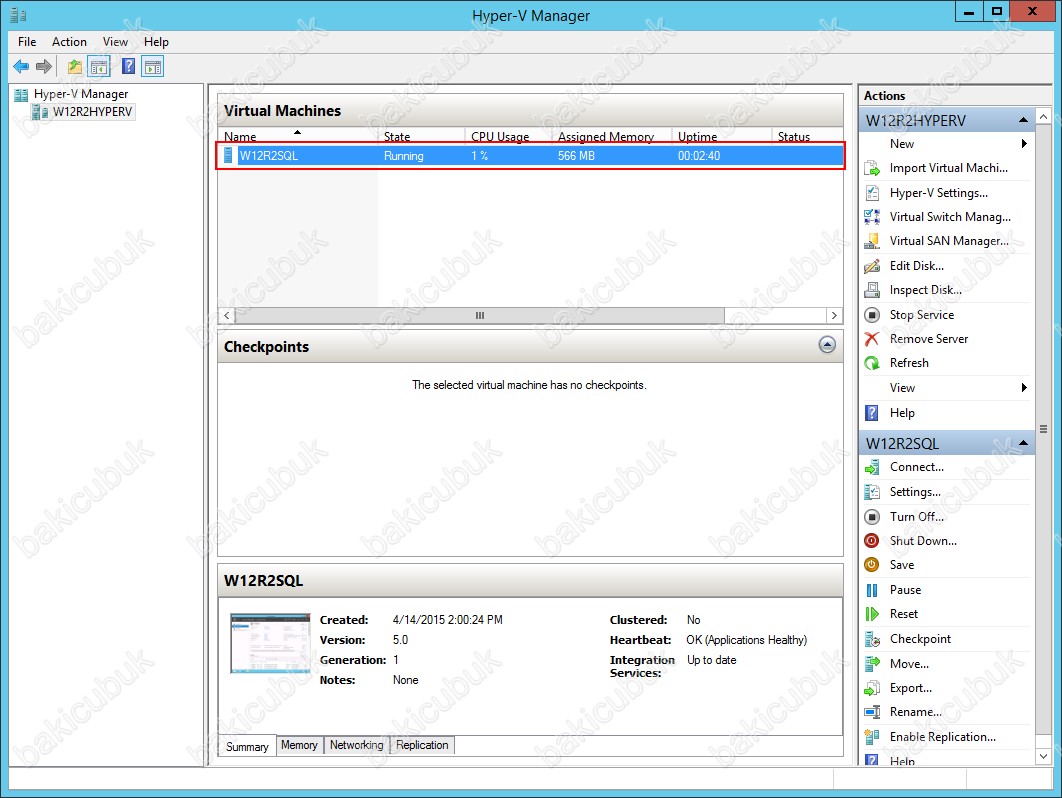Sort virtual machines by Name column

coord(298,136)
